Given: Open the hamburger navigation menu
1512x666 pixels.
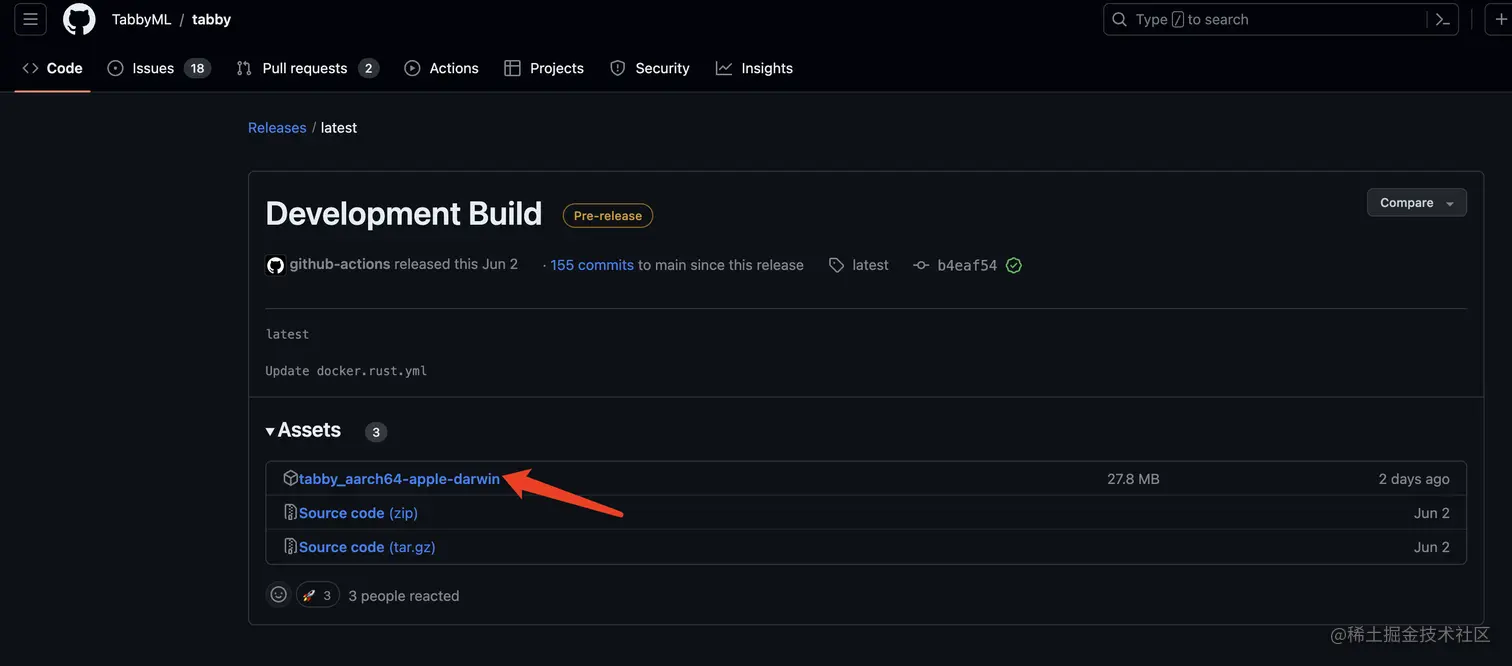Looking at the screenshot, I should (x=30, y=19).
